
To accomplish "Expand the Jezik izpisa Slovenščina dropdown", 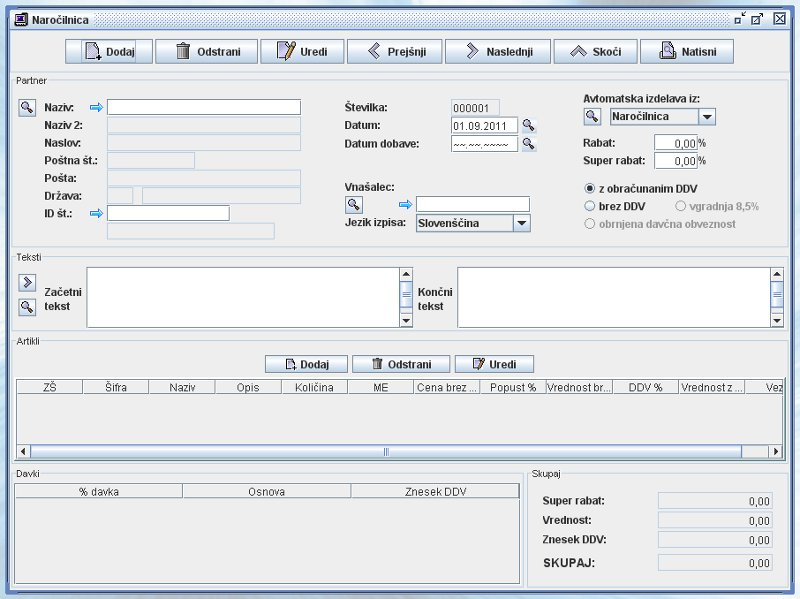I will click(x=521, y=223).
